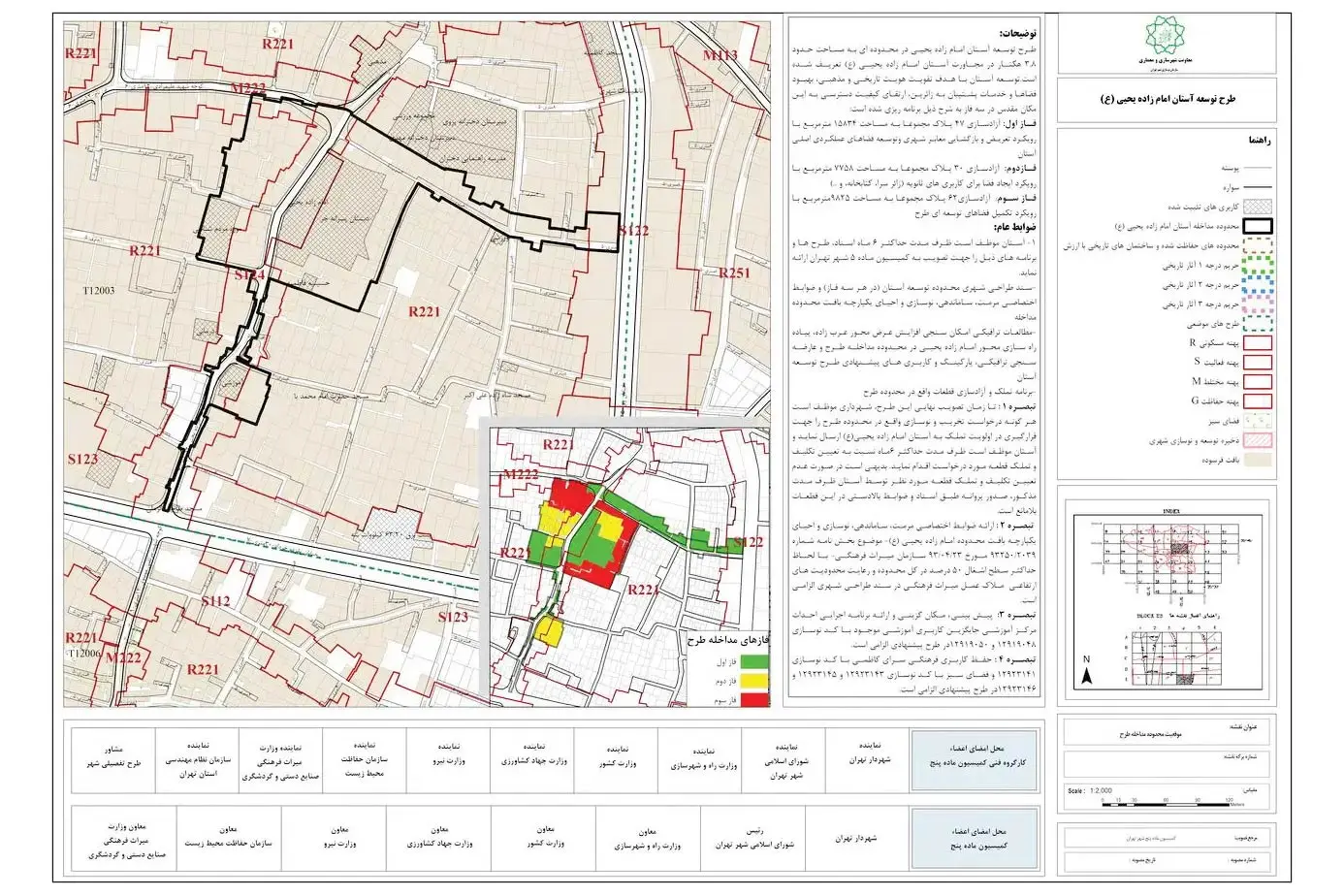Image resolution: width=1344 pixels, height=896 pixels.
Task: Click the green 'فاز اول' phase swatch
Action: click(x=753, y=661)
